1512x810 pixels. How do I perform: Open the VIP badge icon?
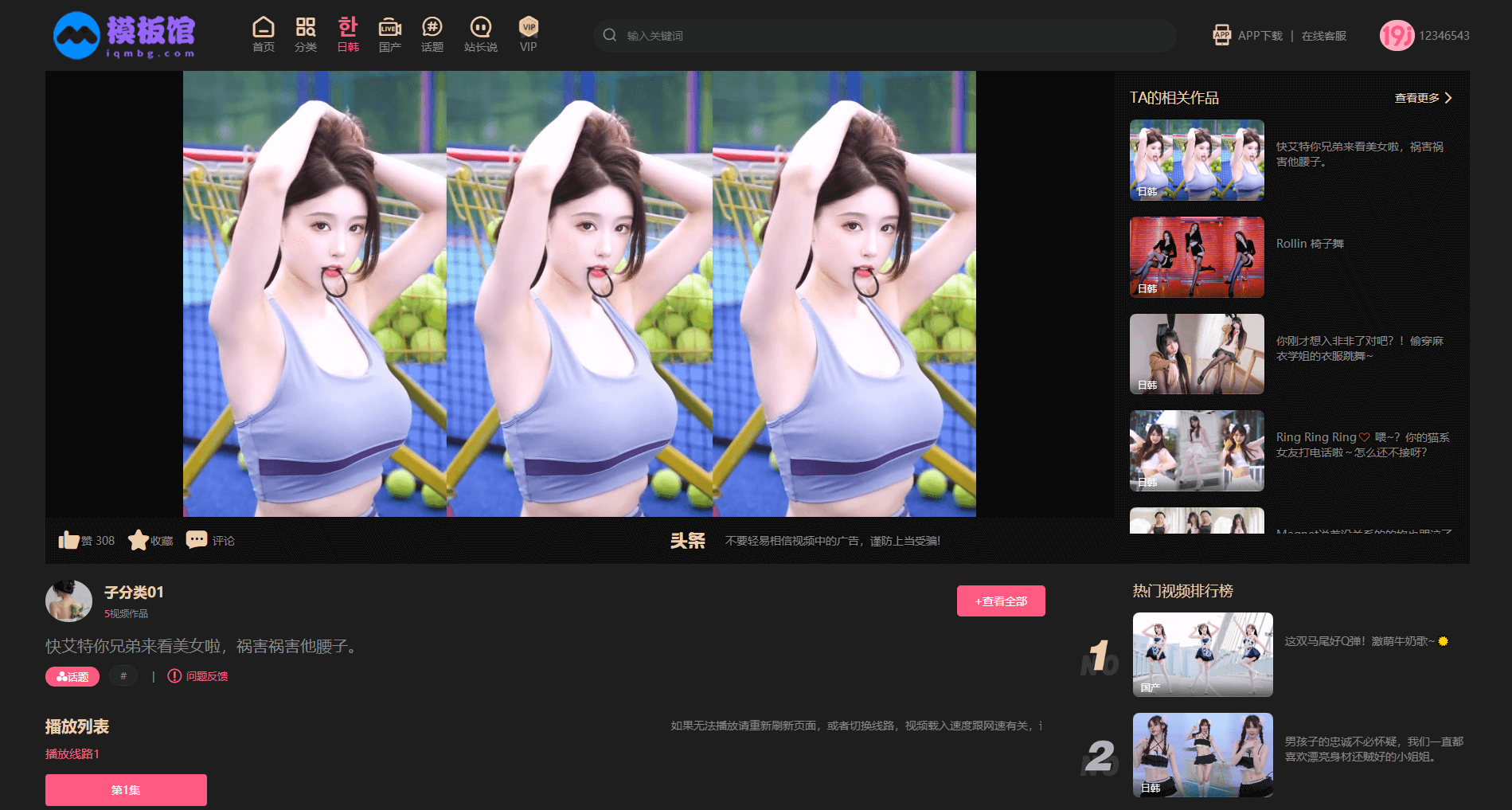pyautogui.click(x=528, y=28)
